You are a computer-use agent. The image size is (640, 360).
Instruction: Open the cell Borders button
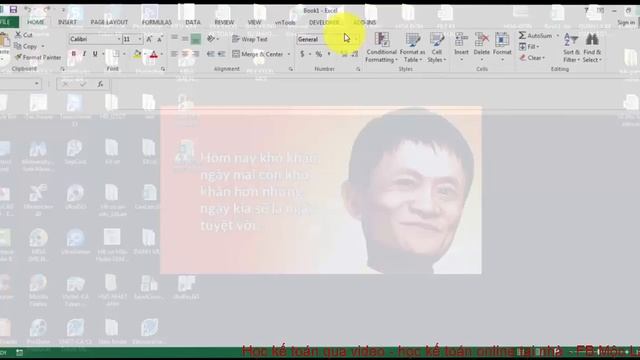(116, 54)
